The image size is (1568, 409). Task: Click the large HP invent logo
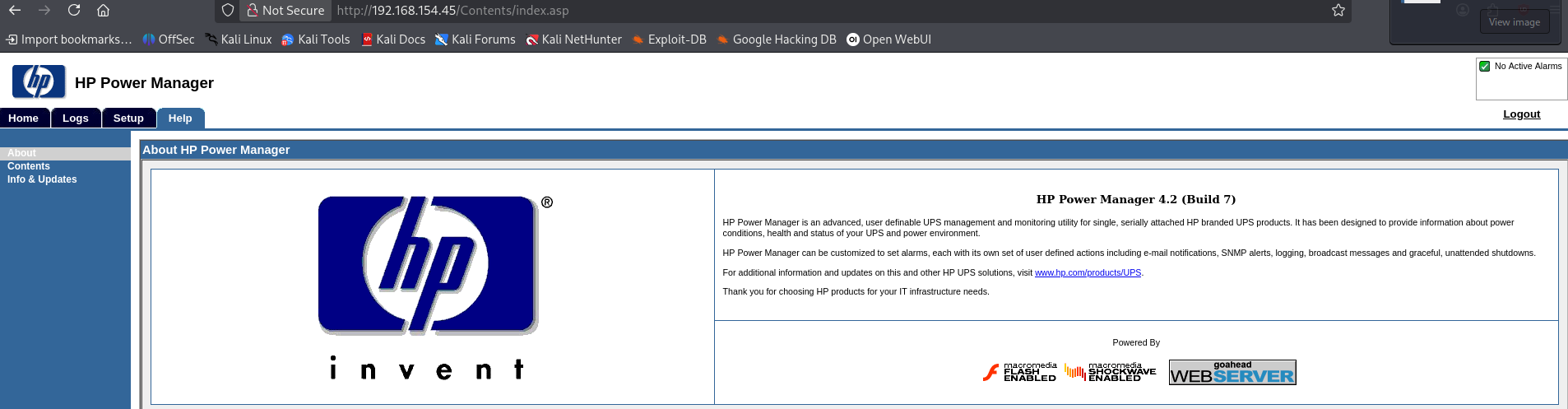[434, 287]
